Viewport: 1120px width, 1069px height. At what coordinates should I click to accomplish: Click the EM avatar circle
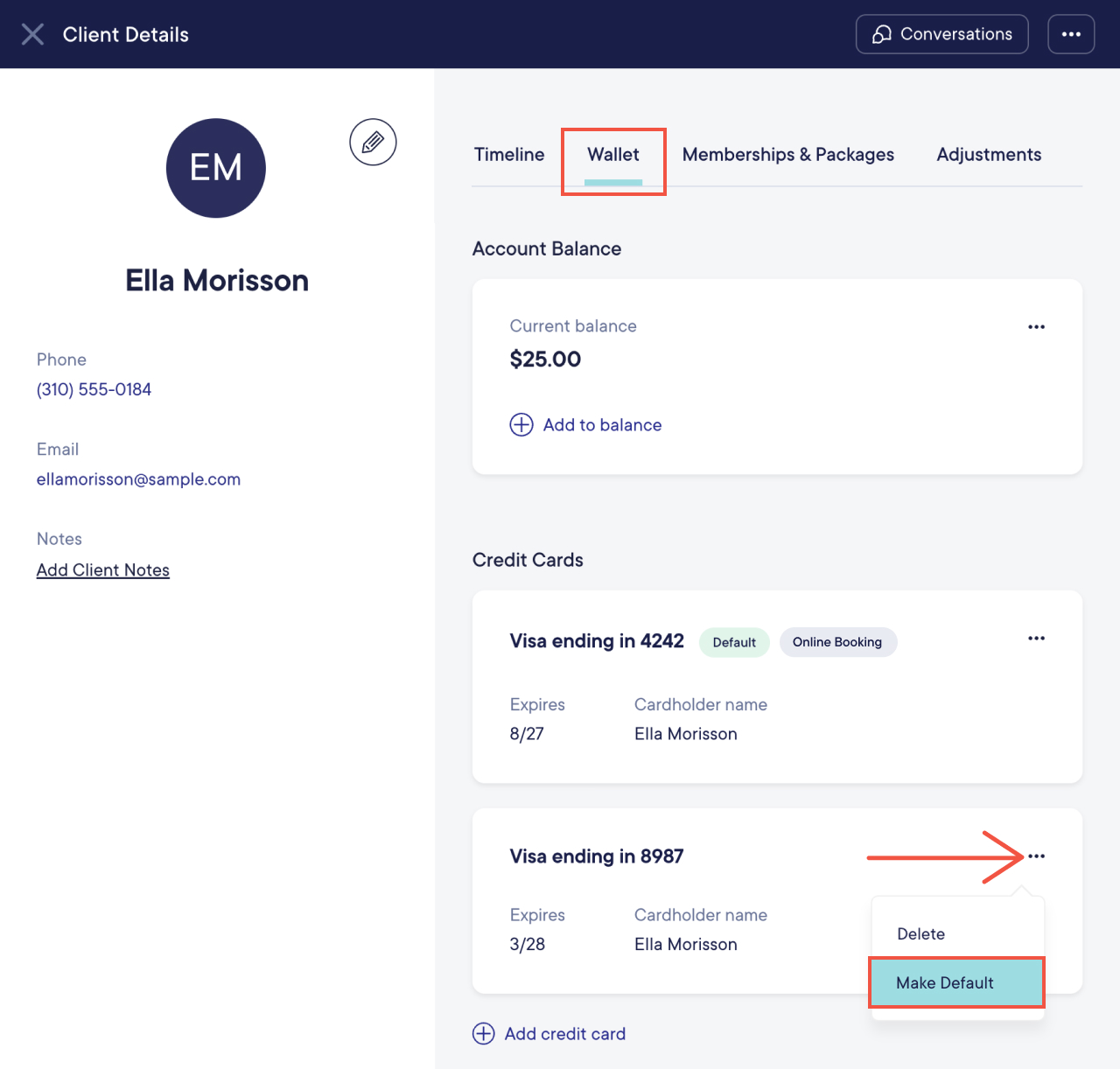point(216,168)
